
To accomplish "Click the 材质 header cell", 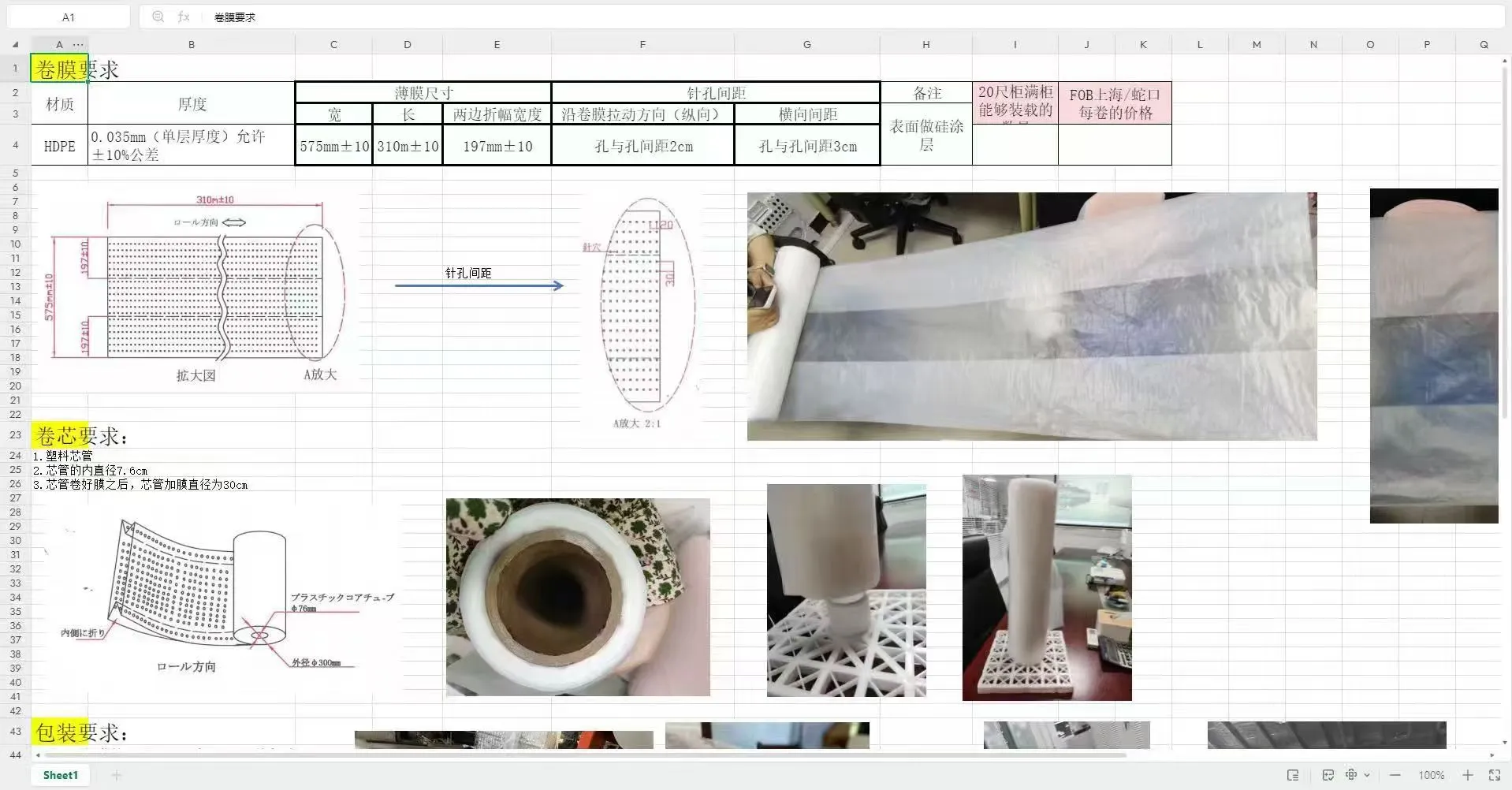I will 59,103.
